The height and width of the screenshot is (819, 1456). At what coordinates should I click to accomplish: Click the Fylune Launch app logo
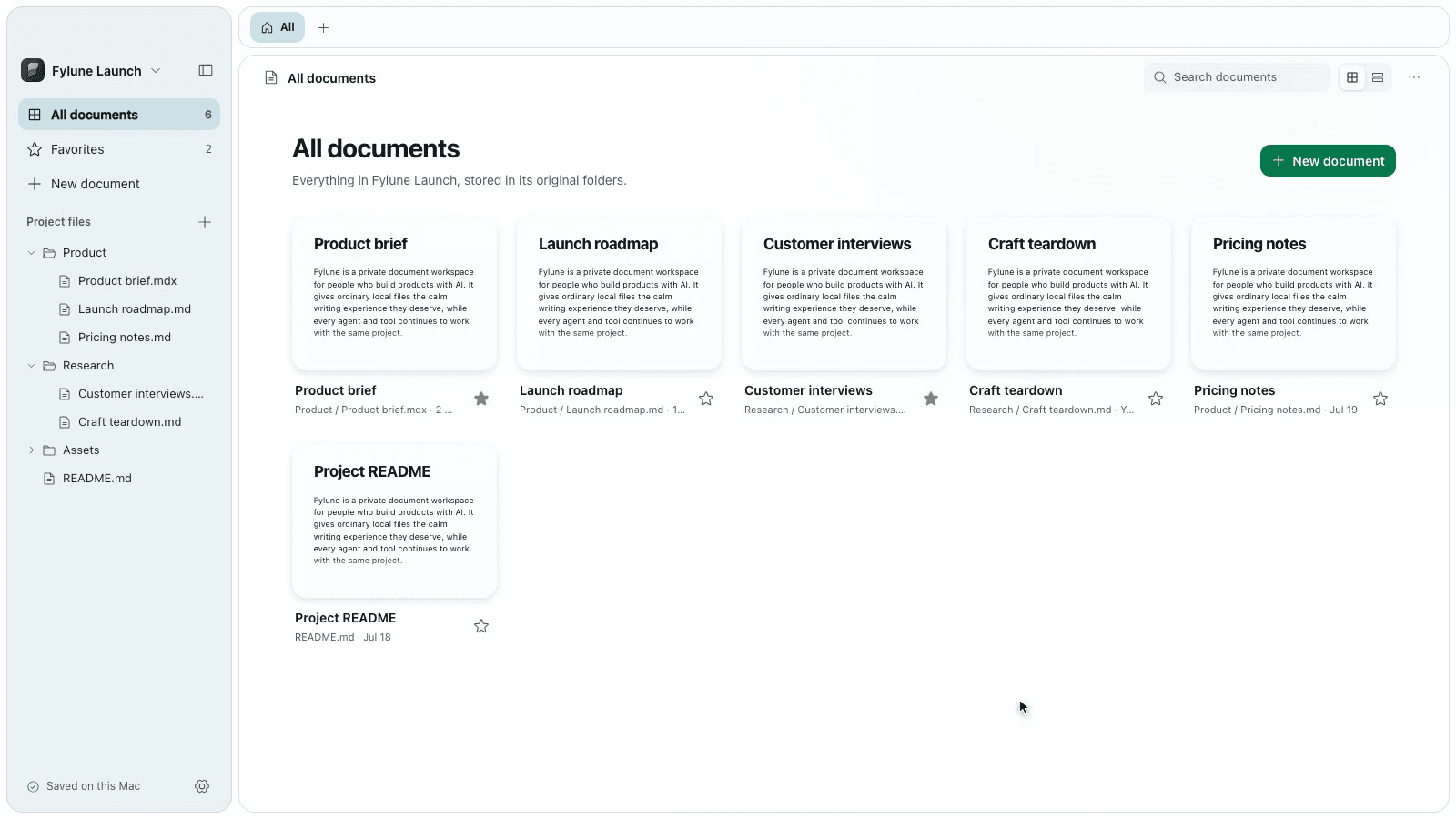33,70
